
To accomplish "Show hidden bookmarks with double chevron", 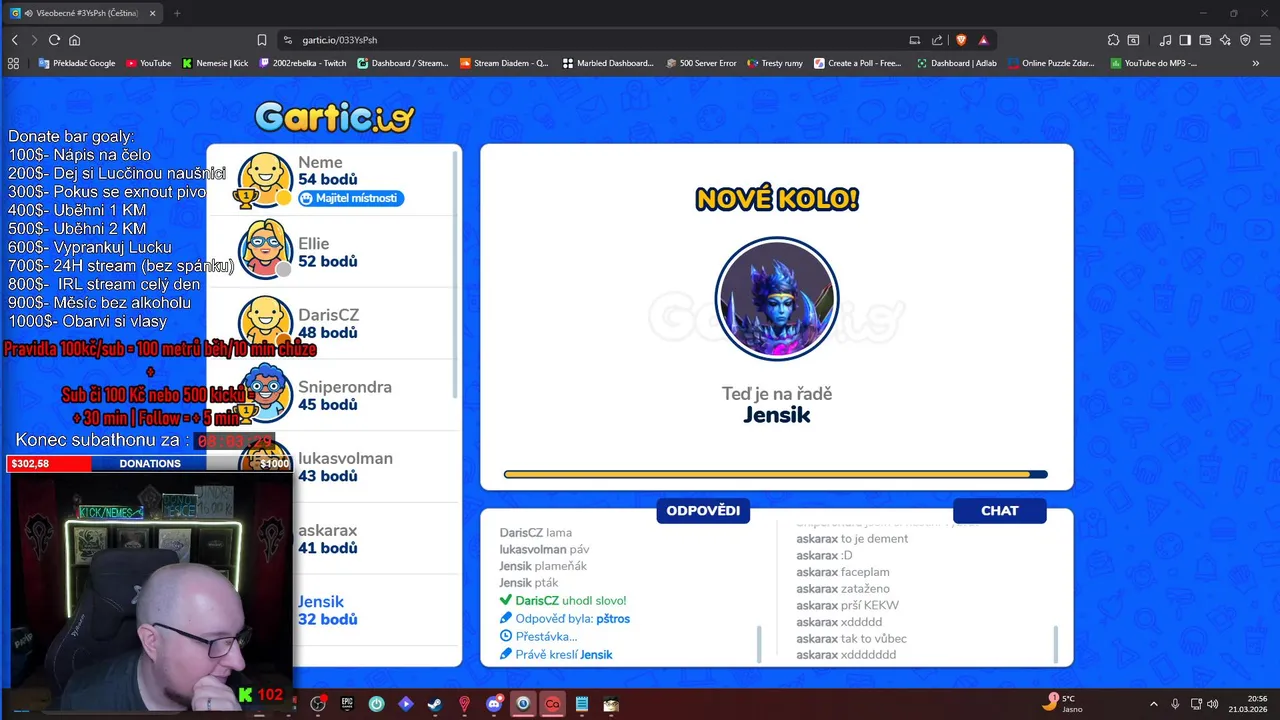I will coord(1256,63).
